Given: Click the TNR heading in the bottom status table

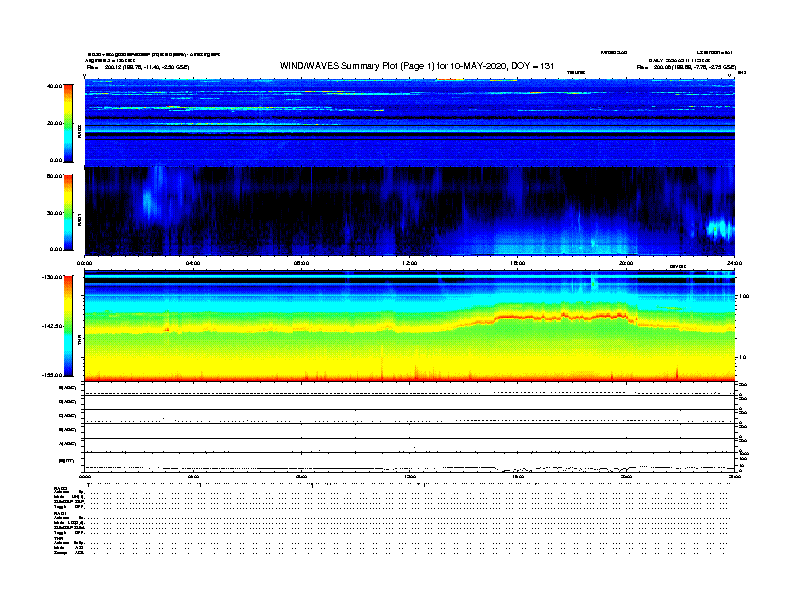Looking at the screenshot, I should [x=58, y=539].
